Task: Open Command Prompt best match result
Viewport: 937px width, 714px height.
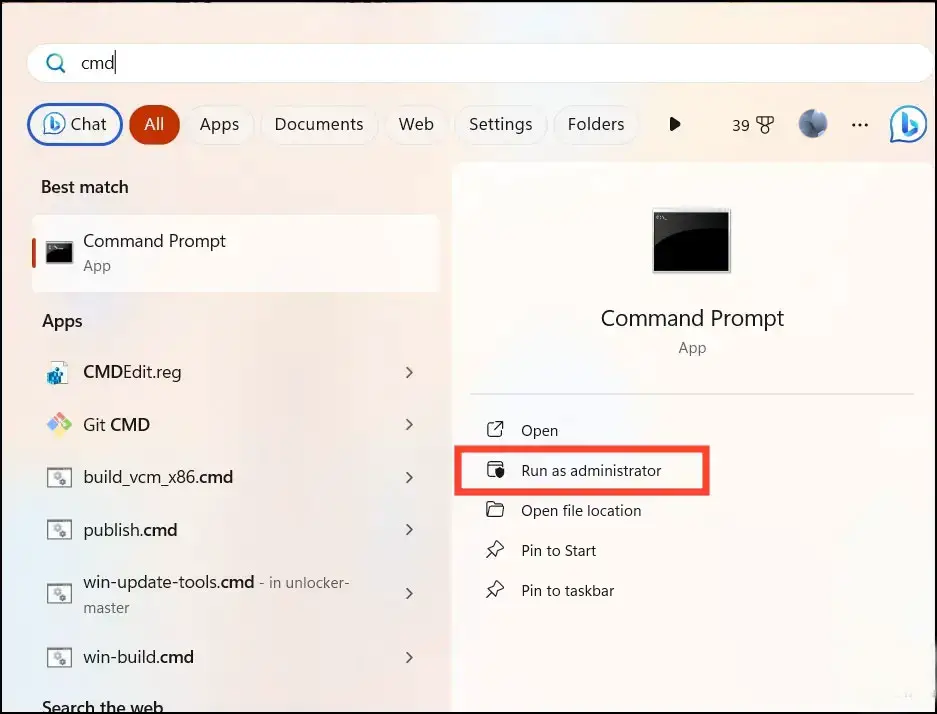Action: point(236,253)
